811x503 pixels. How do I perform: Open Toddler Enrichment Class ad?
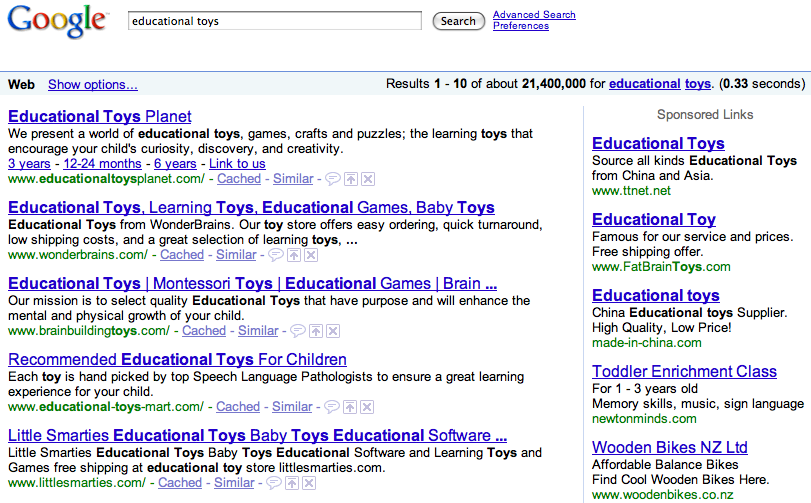[684, 371]
